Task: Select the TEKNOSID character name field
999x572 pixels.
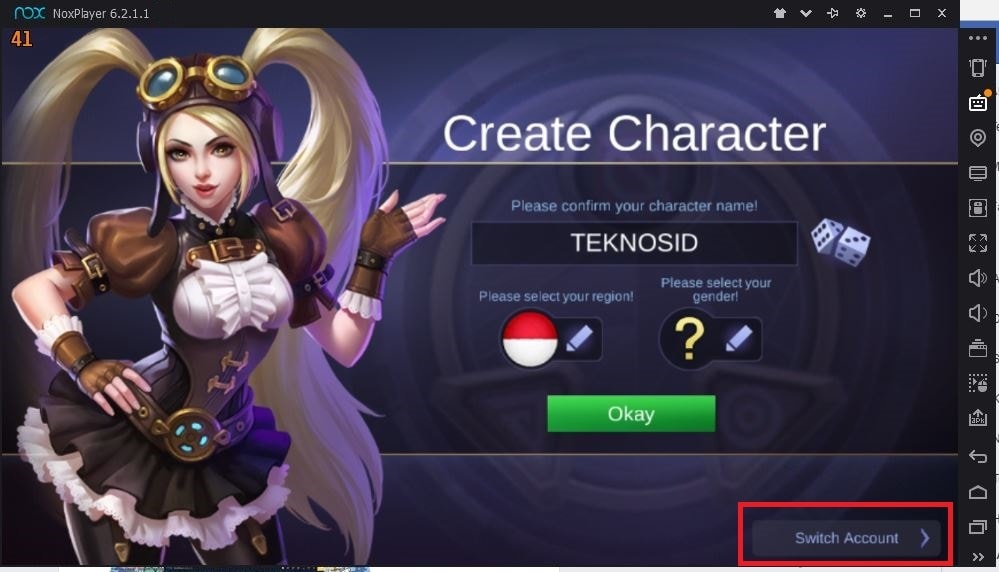Action: (x=634, y=243)
